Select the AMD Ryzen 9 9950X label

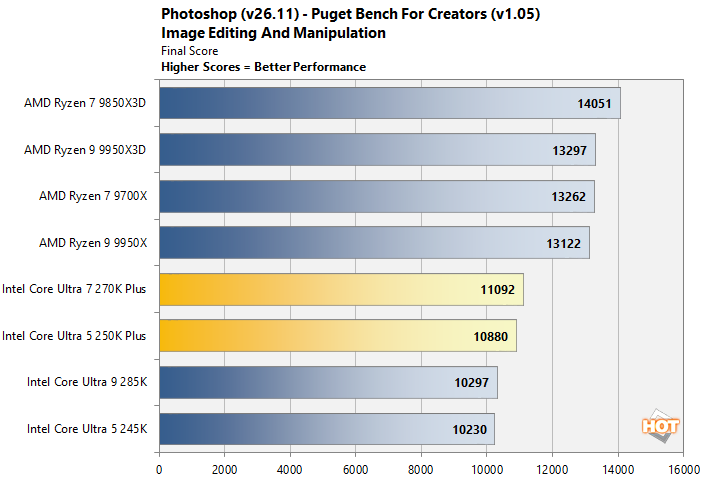(x=93, y=243)
